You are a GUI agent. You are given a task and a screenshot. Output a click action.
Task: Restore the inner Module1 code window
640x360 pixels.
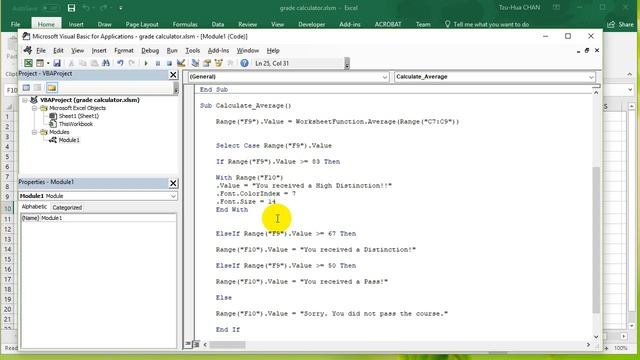[x=587, y=51]
